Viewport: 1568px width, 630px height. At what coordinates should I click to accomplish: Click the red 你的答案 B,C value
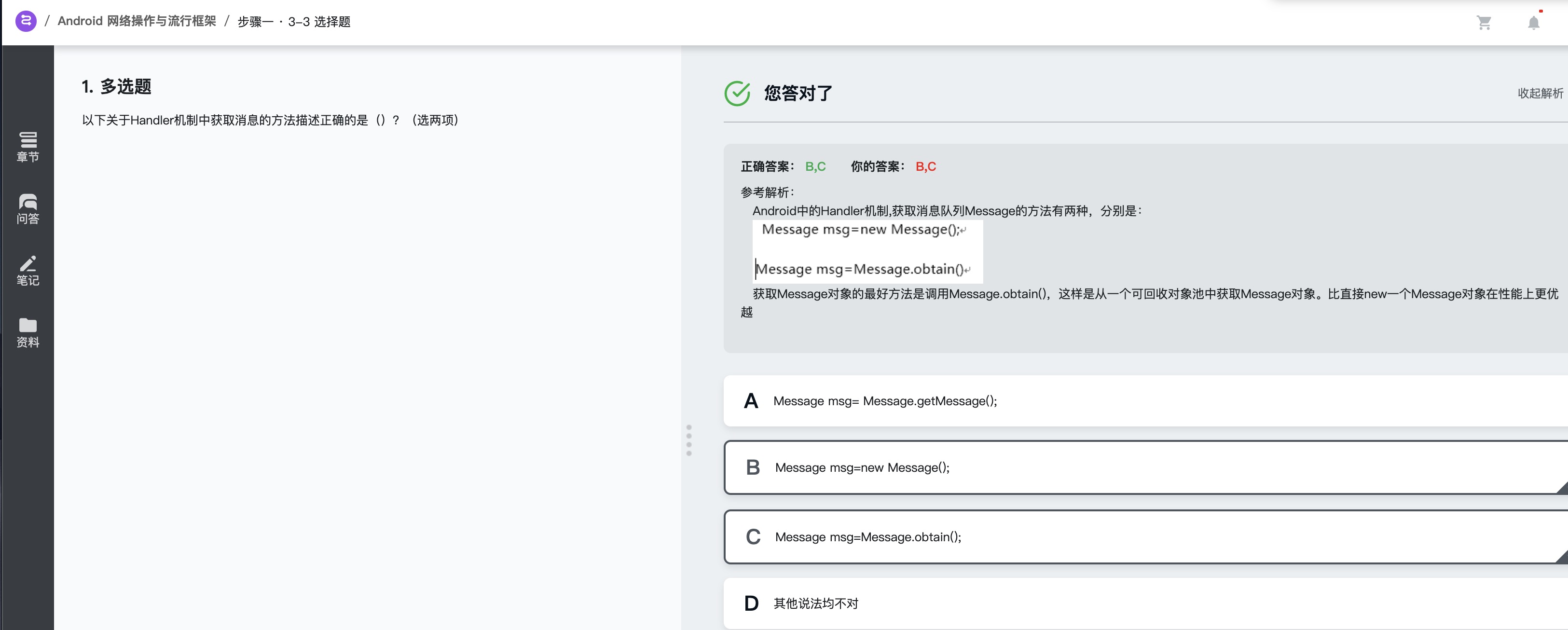pyautogui.click(x=926, y=167)
